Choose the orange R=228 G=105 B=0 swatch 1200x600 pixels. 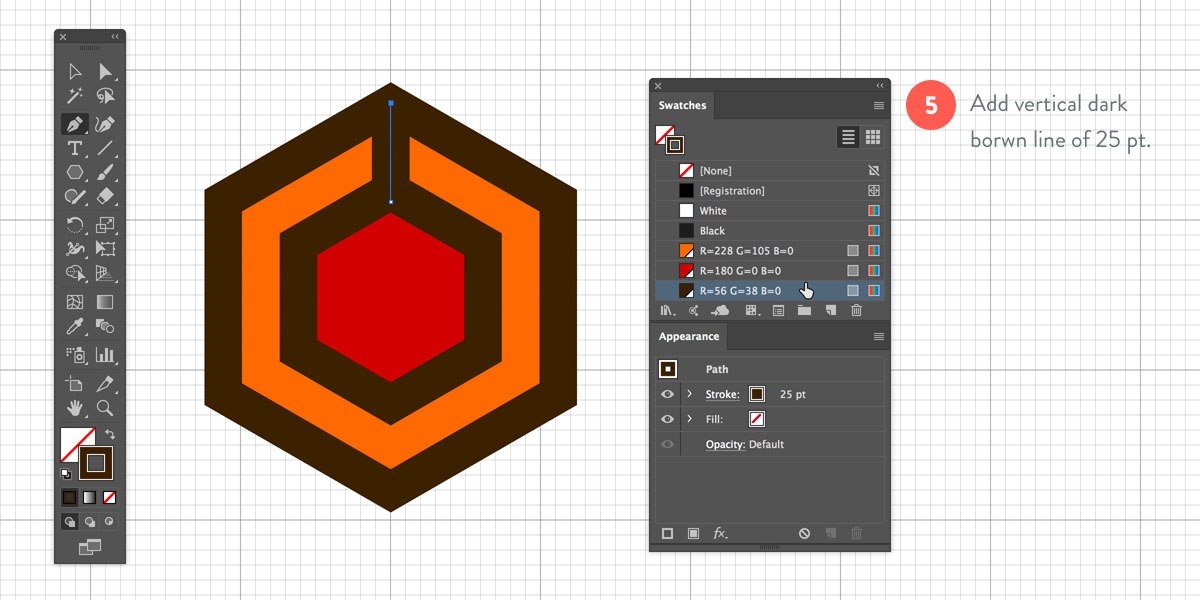point(740,250)
